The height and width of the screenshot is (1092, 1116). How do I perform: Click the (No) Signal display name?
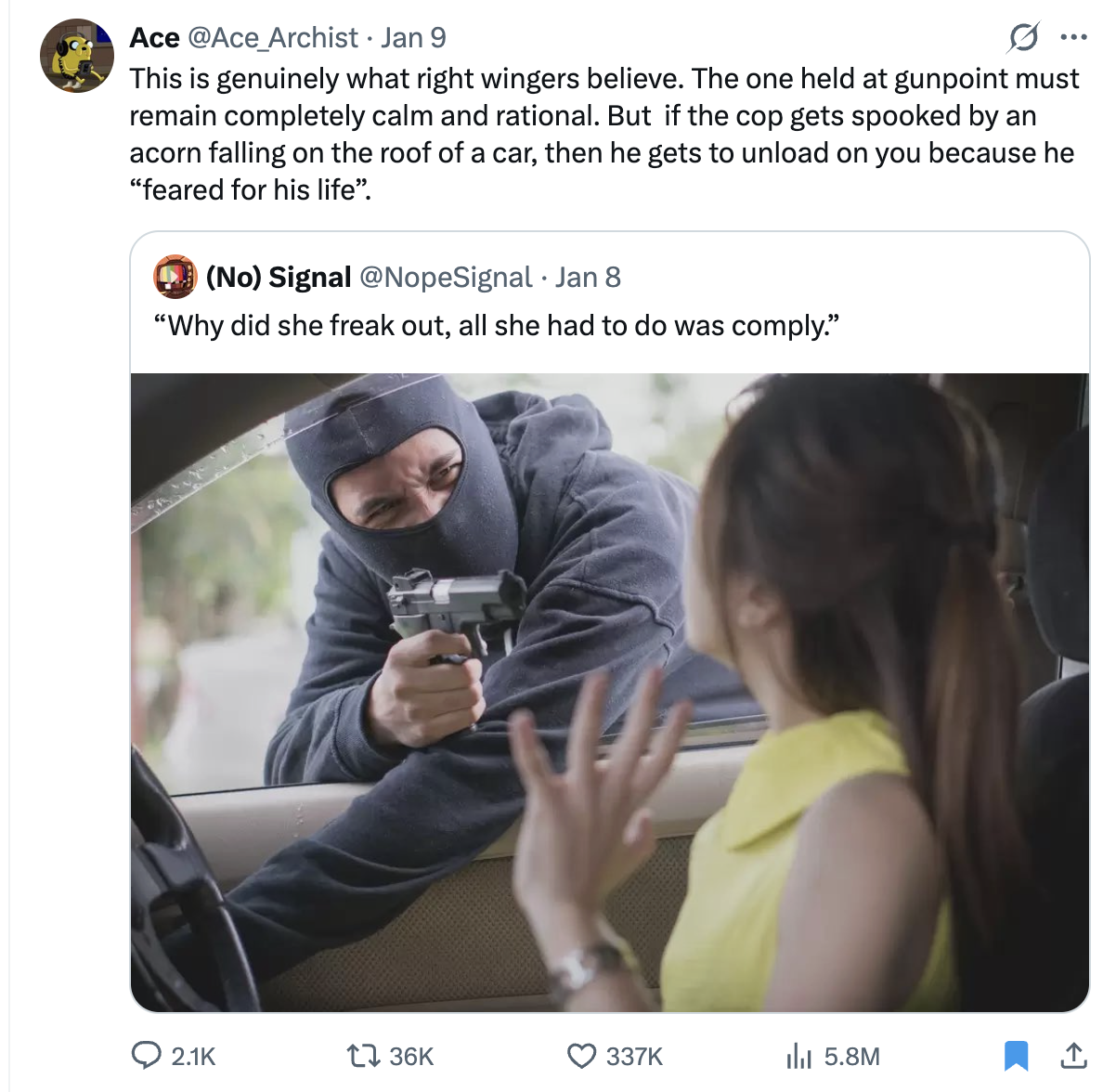pyautogui.click(x=279, y=277)
